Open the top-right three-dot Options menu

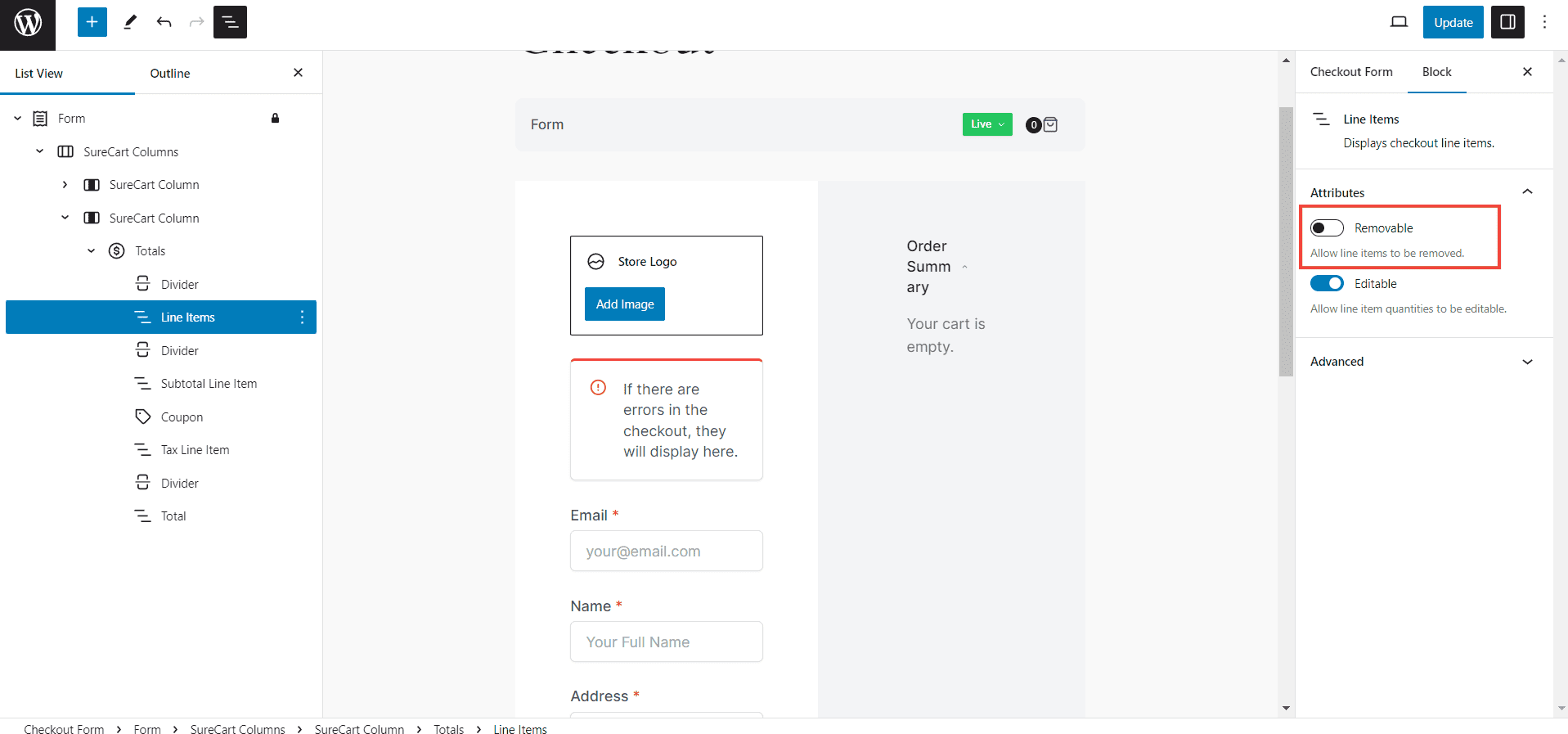tap(1544, 22)
